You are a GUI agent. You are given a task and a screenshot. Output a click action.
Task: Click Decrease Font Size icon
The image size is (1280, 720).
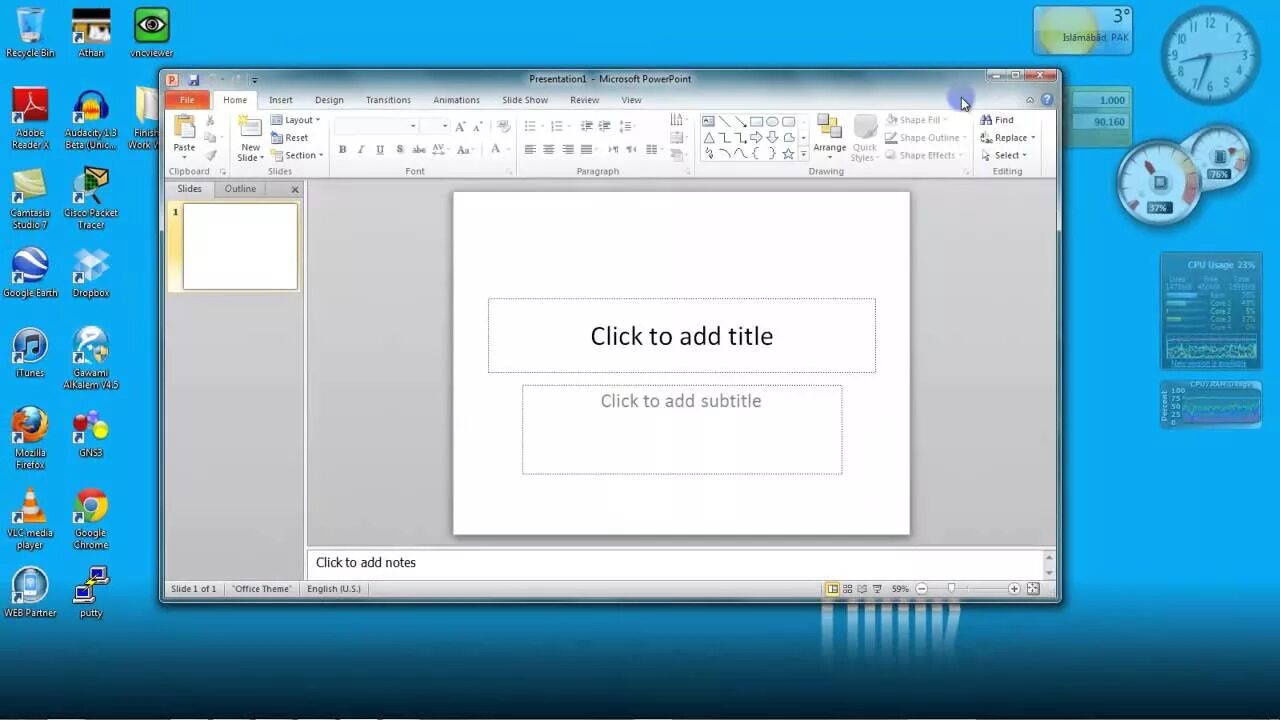(477, 126)
